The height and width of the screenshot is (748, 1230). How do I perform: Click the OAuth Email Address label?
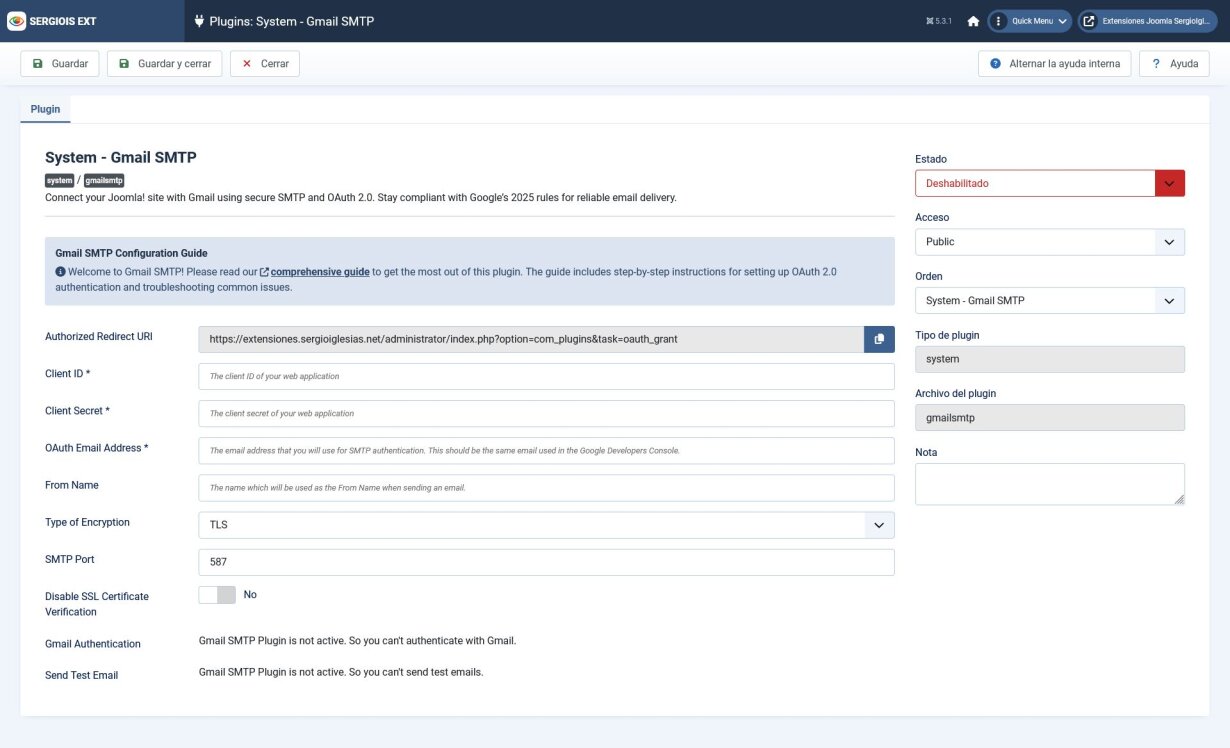pyautogui.click(x=97, y=448)
